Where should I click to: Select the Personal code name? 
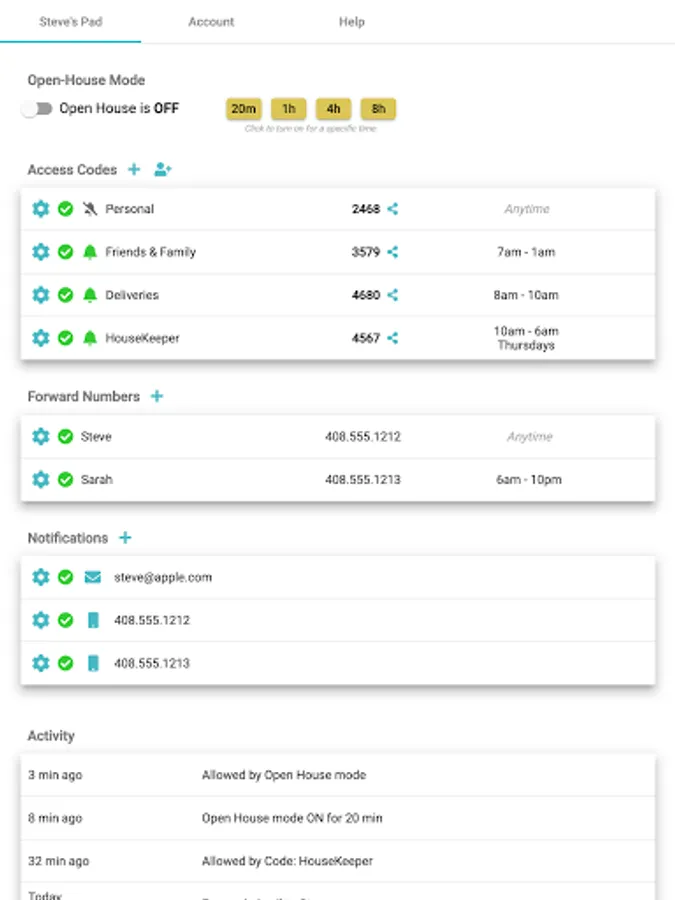(x=130, y=209)
